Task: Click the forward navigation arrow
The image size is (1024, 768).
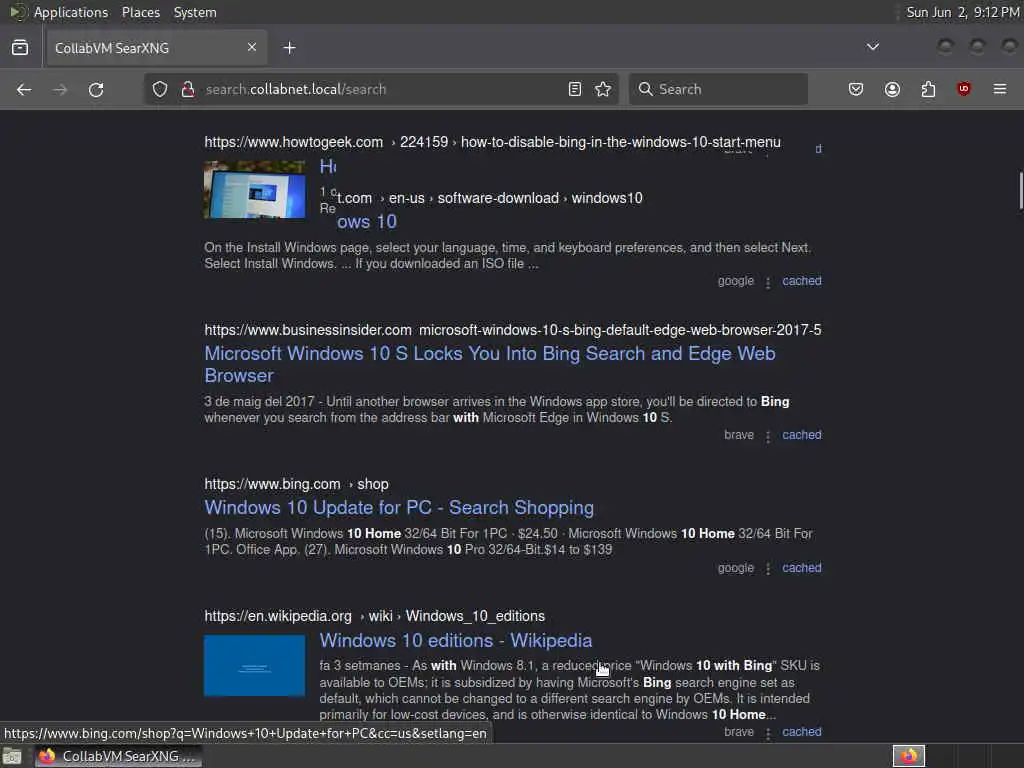Action: click(60, 89)
